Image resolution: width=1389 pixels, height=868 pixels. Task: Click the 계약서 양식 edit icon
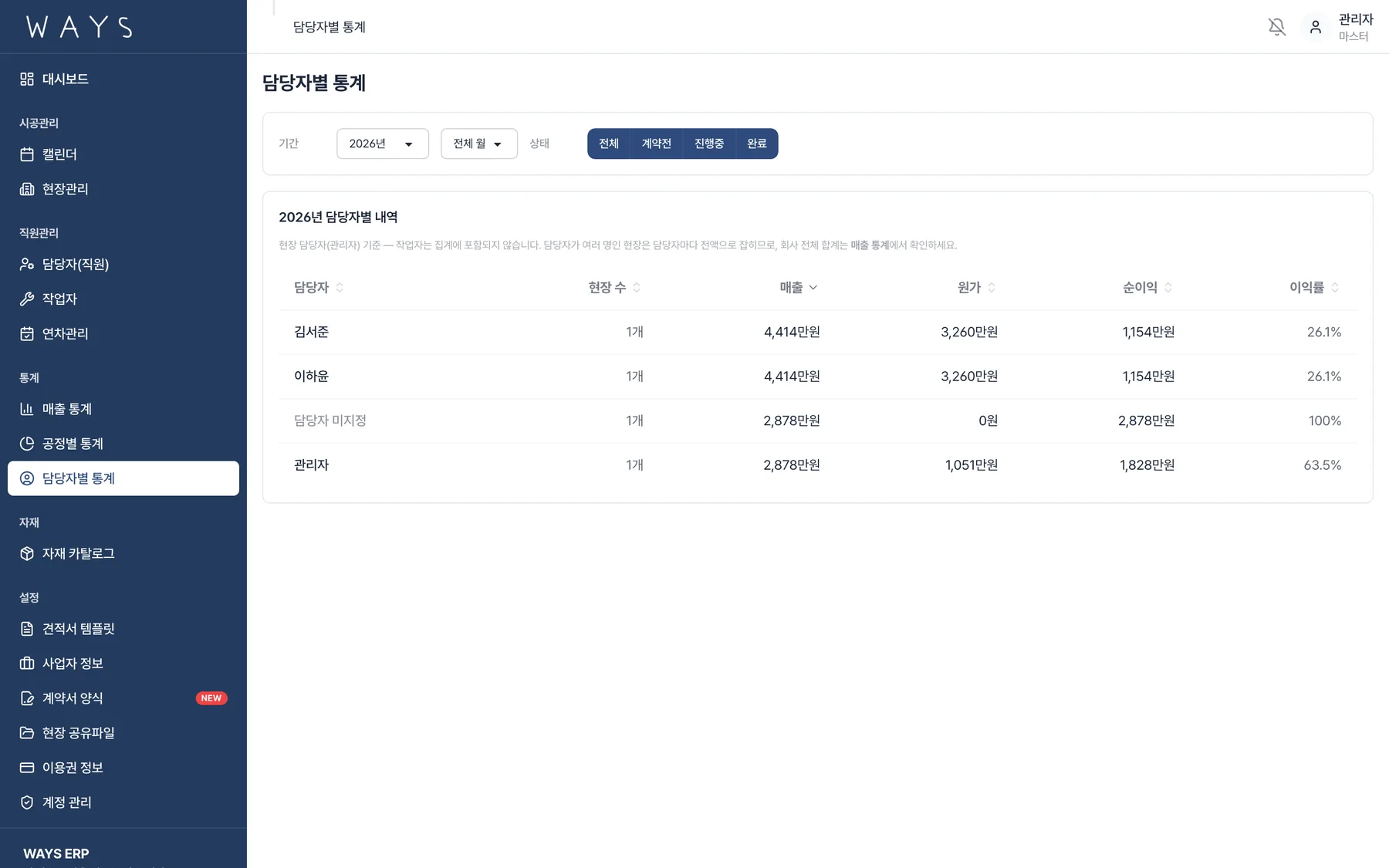pos(27,698)
